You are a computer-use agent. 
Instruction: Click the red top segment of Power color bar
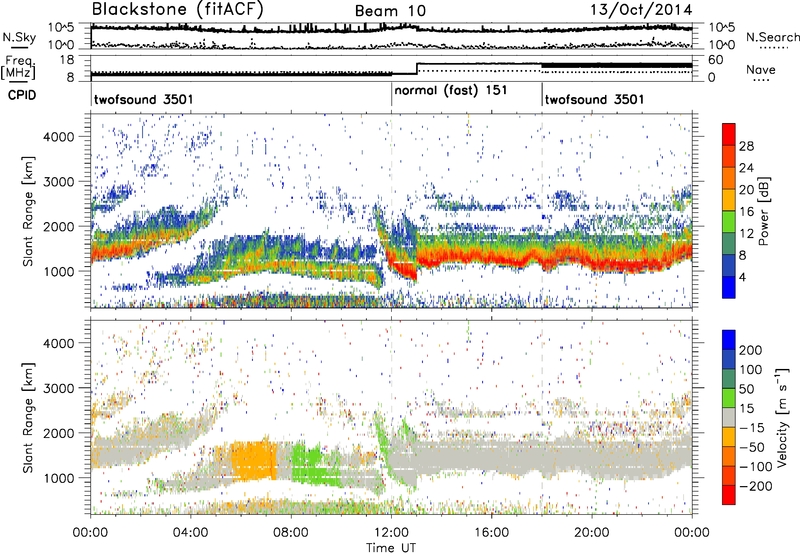click(729, 134)
